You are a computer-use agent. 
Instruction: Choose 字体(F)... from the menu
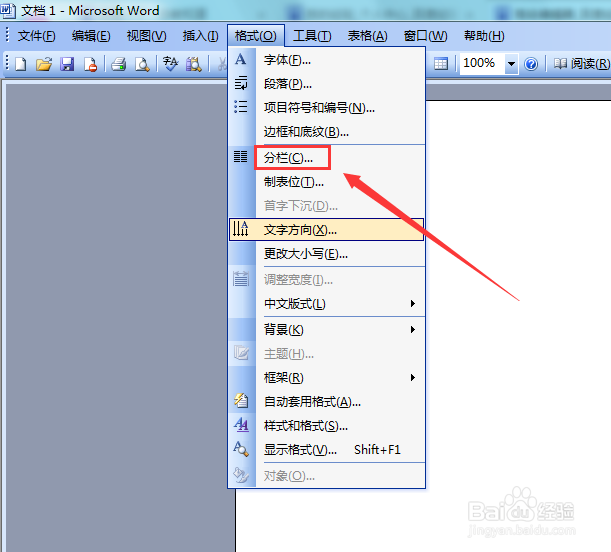click(327, 60)
